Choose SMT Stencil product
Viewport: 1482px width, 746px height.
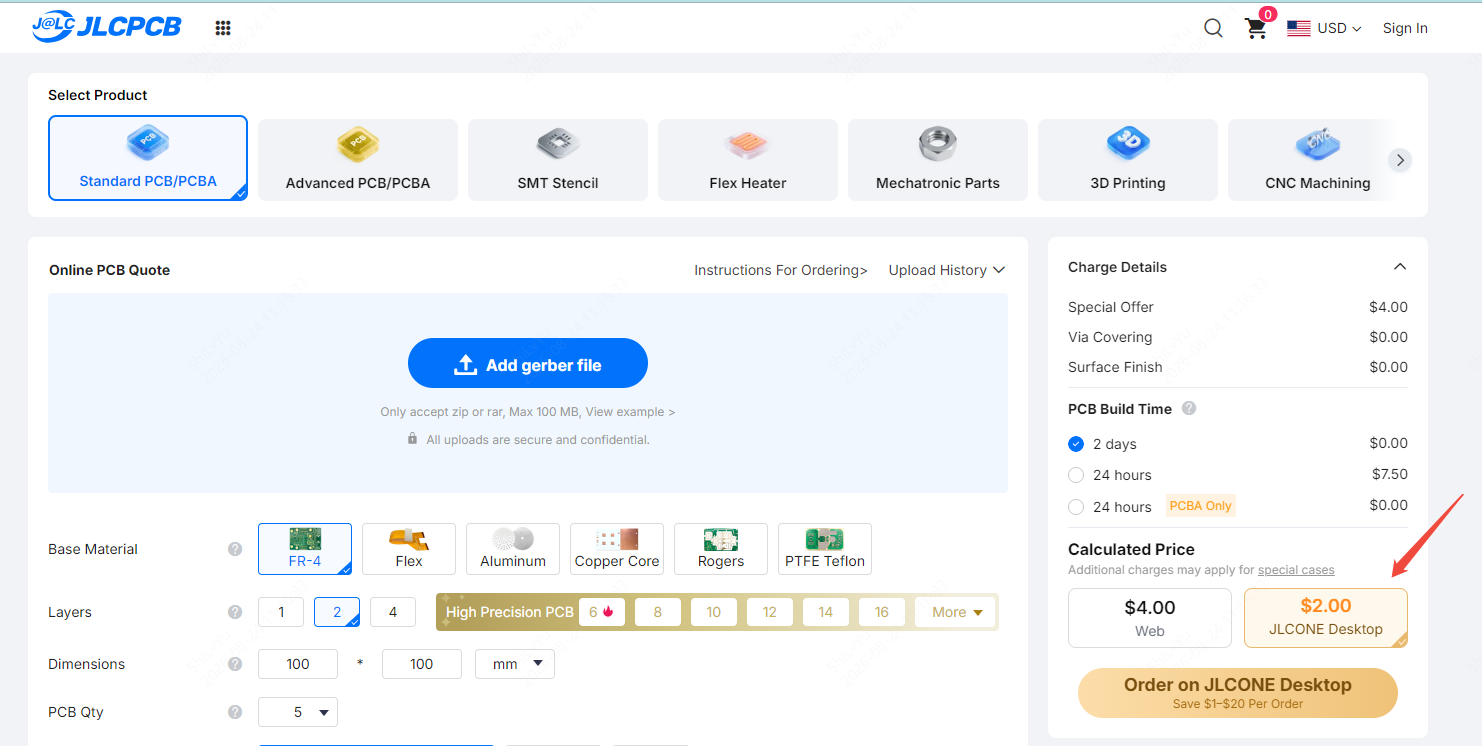pyautogui.click(x=558, y=160)
